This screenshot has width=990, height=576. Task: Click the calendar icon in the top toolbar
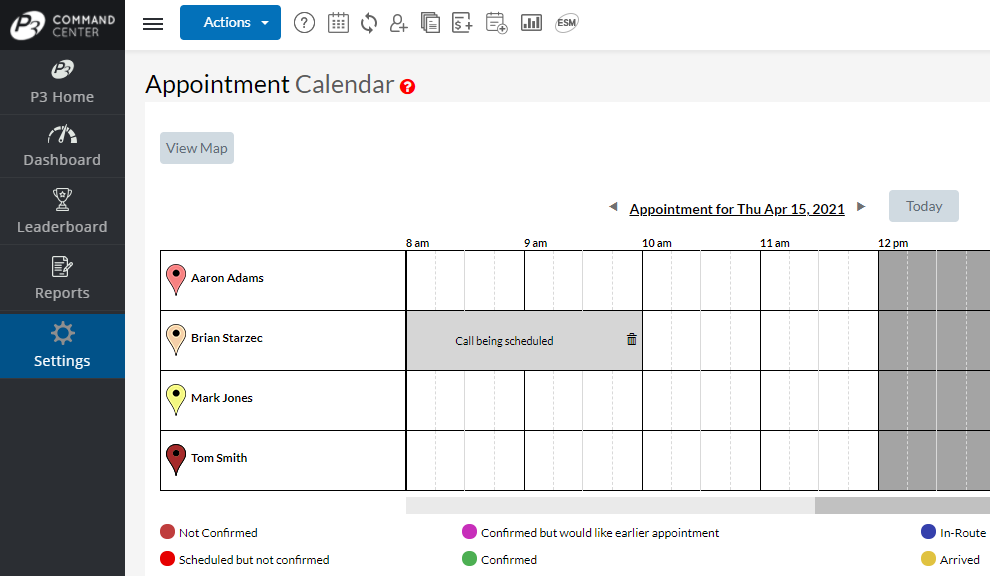click(x=338, y=22)
